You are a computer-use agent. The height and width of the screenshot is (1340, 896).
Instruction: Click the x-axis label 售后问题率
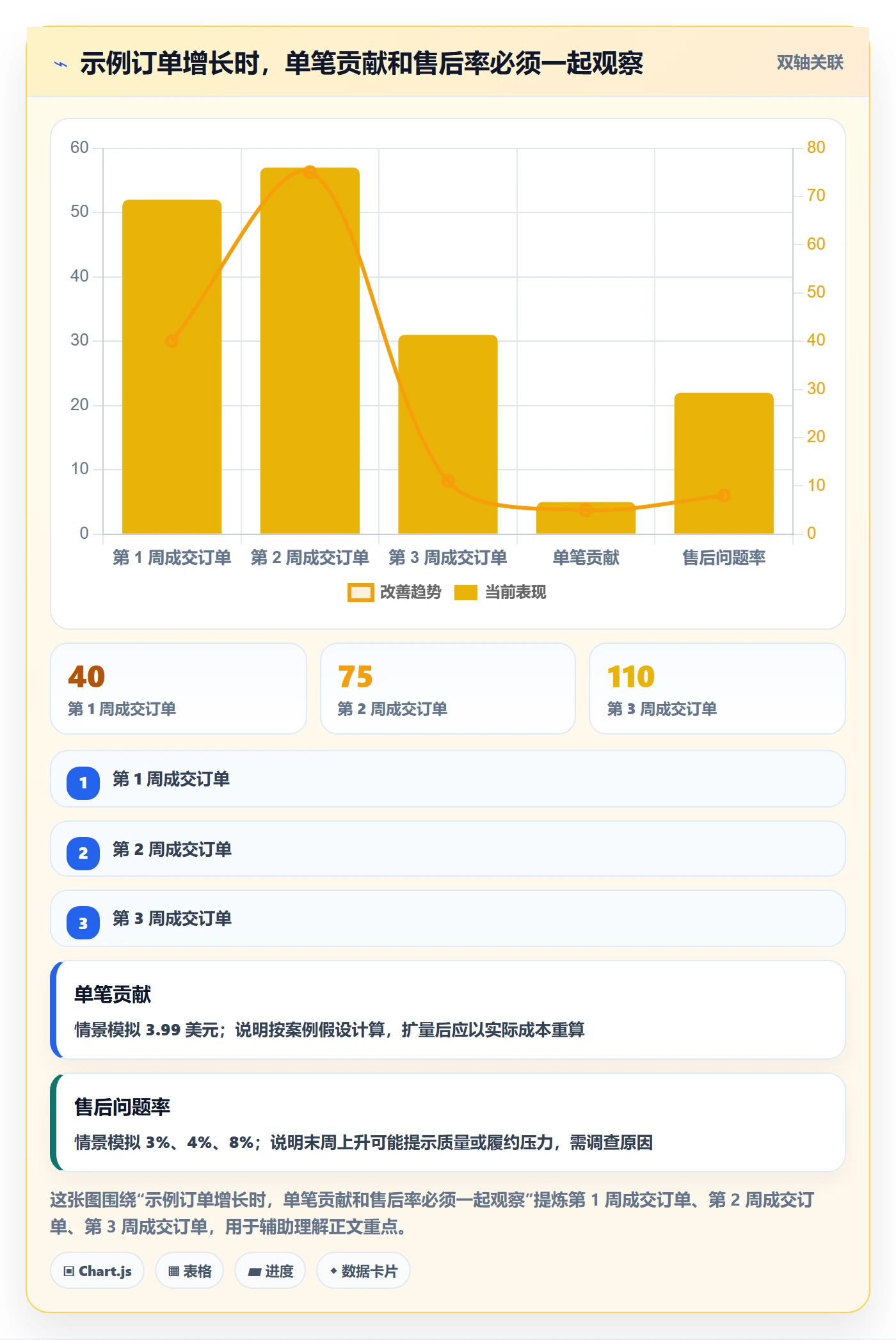click(x=724, y=558)
